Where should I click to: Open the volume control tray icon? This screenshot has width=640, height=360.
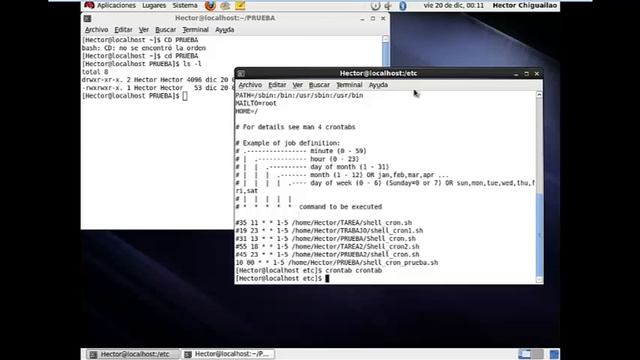[x=389, y=6]
